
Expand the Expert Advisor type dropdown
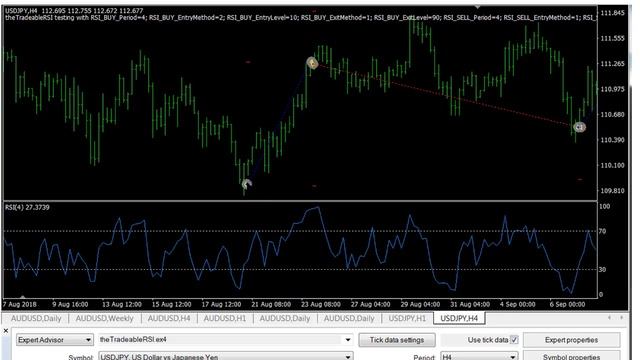click(88, 340)
